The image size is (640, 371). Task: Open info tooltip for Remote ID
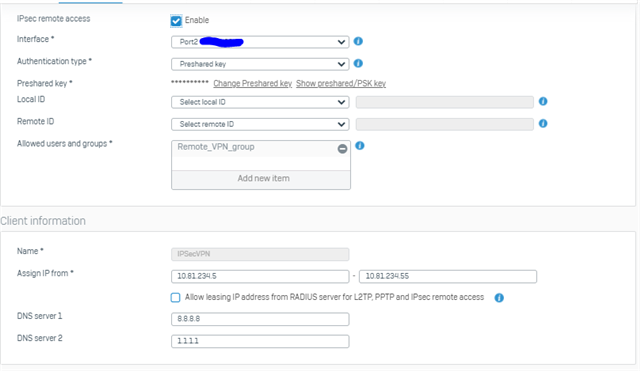(543, 123)
